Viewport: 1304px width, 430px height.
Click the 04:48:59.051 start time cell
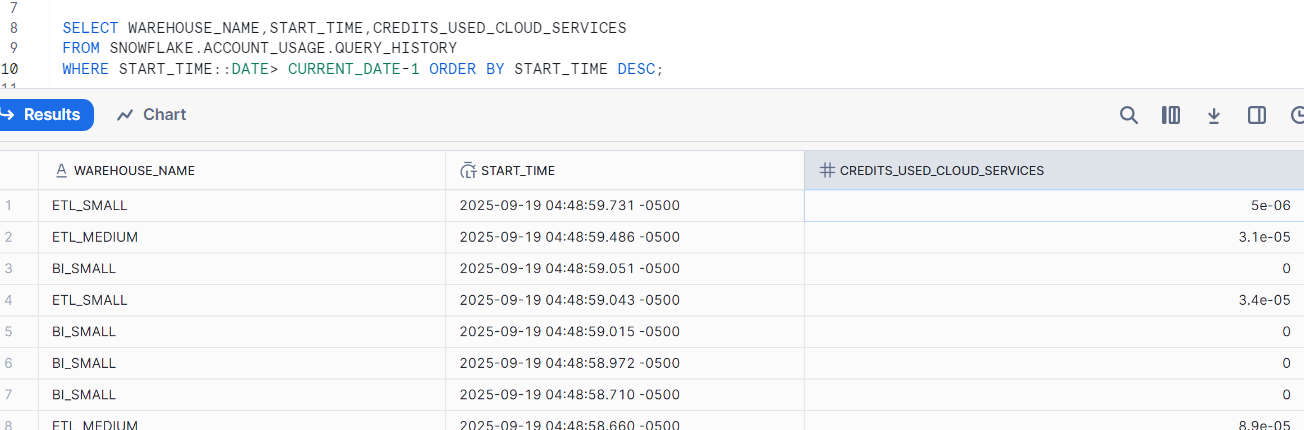point(625,268)
